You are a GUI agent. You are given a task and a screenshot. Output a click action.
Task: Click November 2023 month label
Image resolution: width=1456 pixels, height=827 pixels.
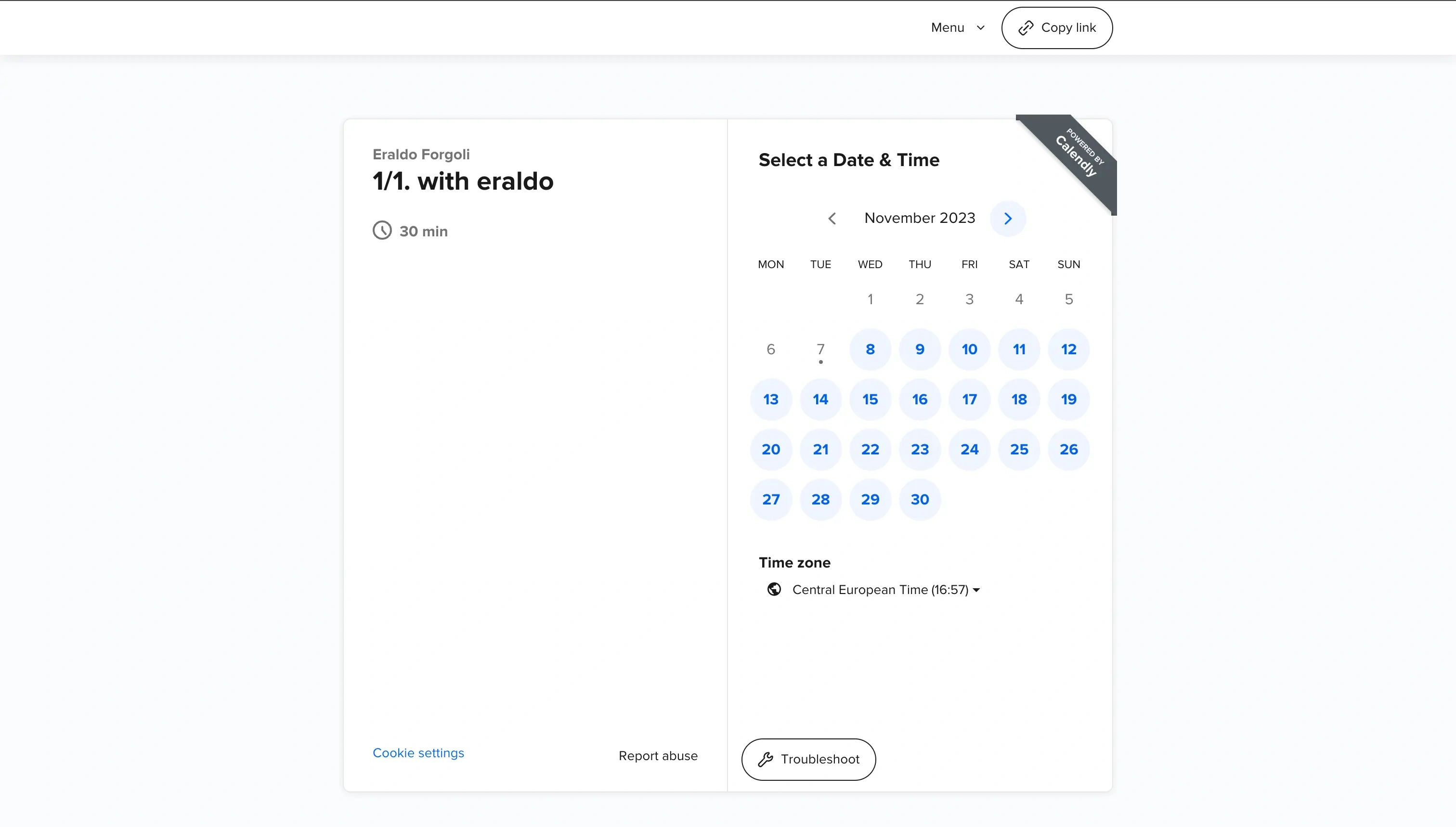click(920, 218)
